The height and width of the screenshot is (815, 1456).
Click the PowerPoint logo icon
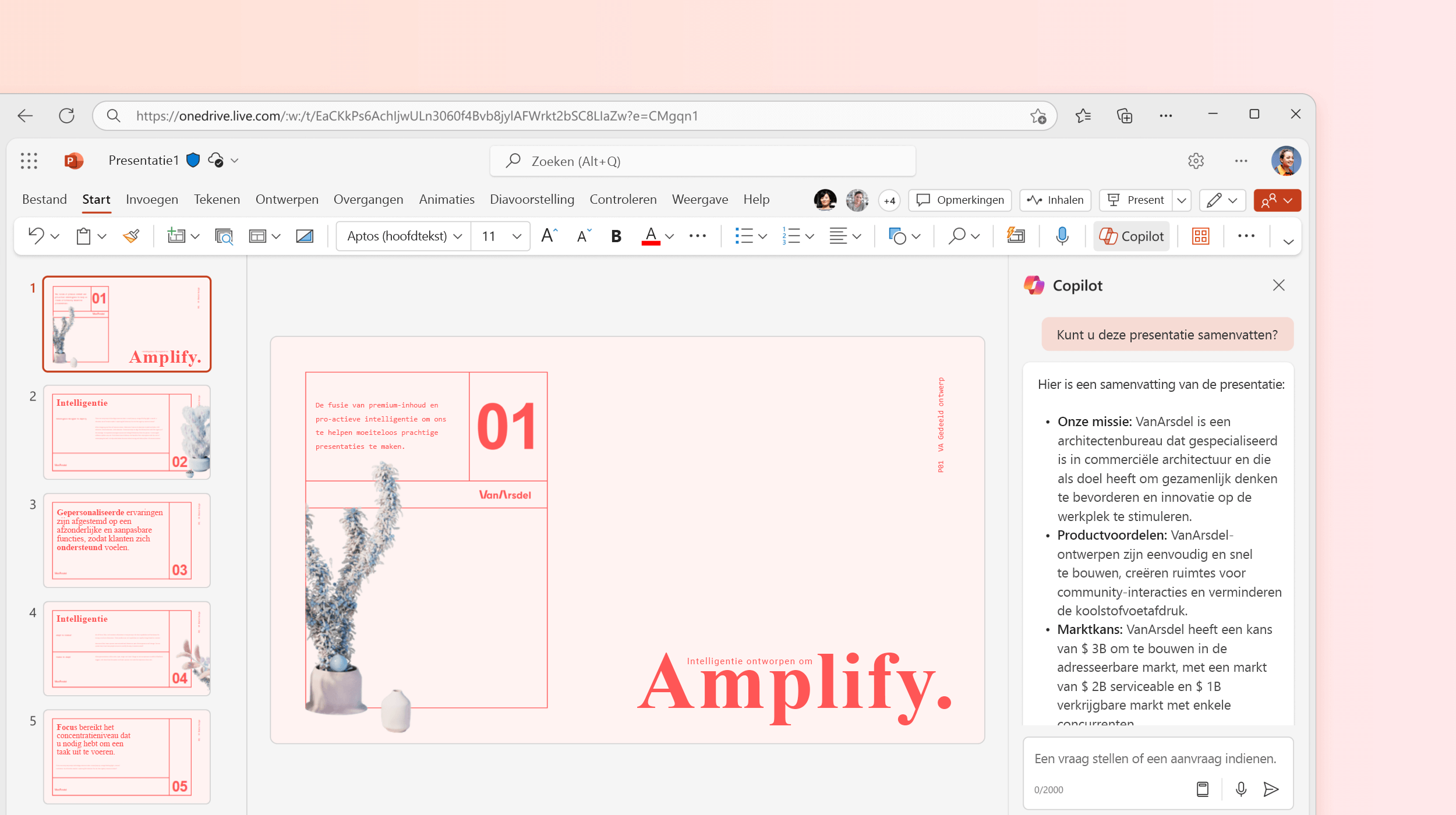pos(73,161)
